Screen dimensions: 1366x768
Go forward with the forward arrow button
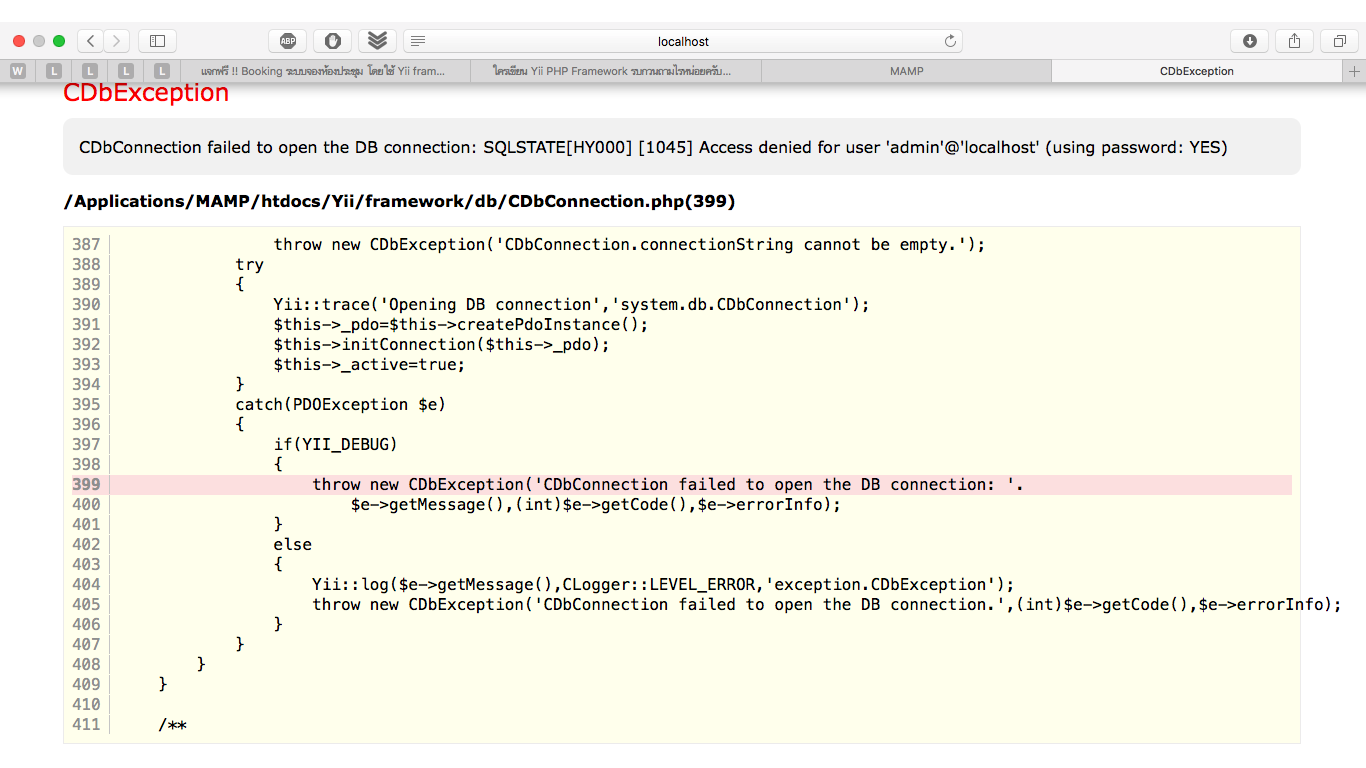117,41
